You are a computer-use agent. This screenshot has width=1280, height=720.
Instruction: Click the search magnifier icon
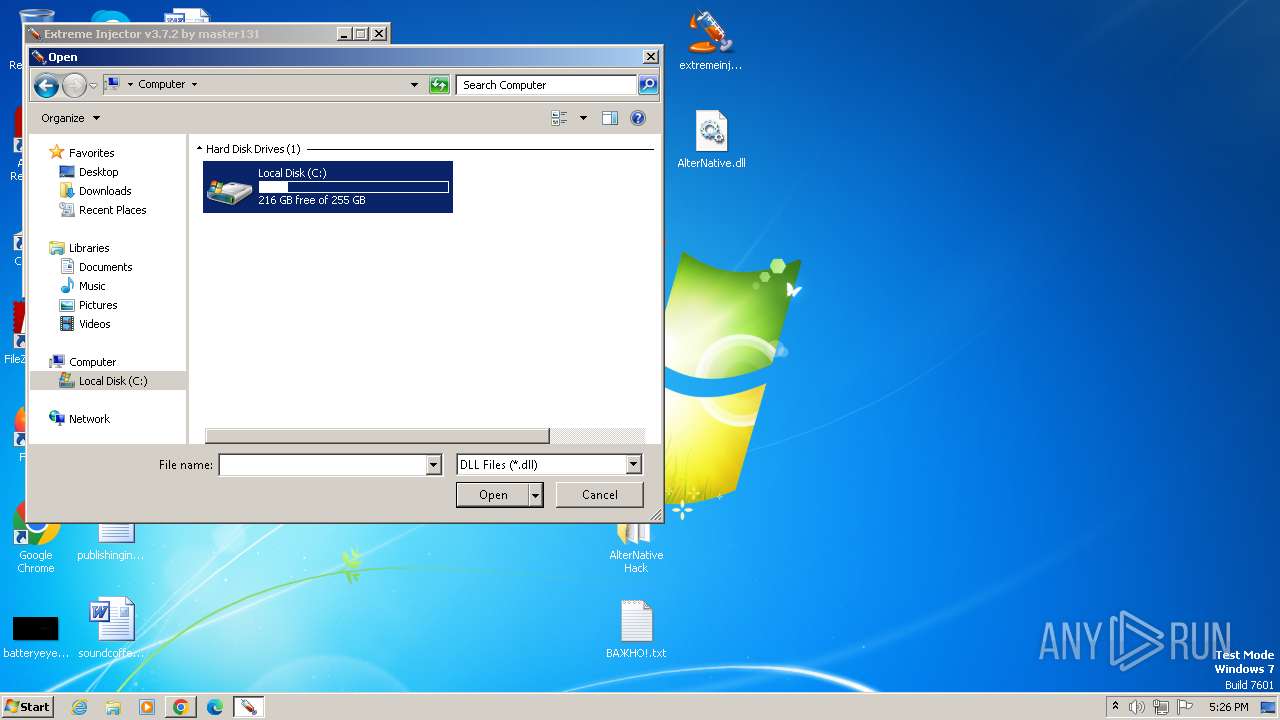point(648,85)
